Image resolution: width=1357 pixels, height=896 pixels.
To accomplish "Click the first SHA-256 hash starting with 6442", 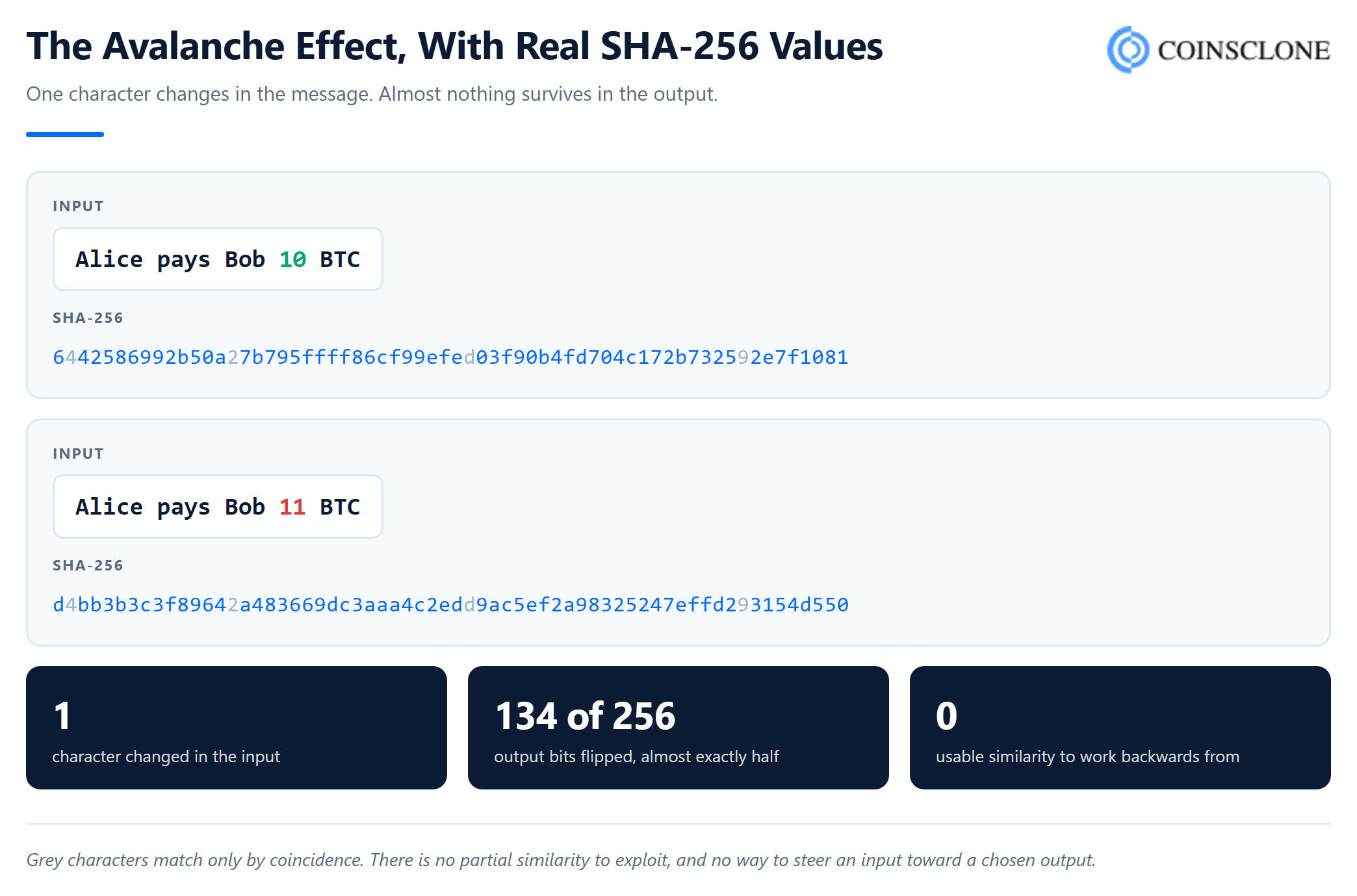I will tap(450, 357).
